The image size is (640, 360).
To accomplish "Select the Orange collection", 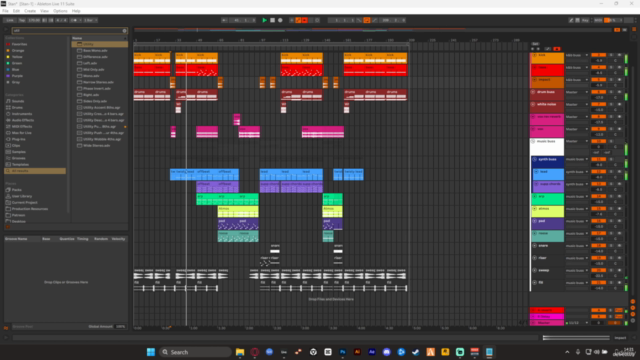I will 18,51.
